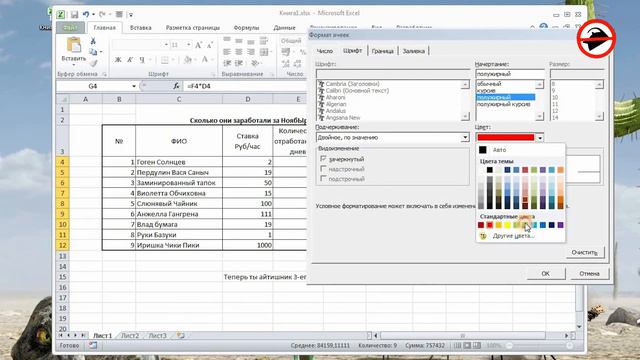Click the OK button in Format Cells

click(x=546, y=273)
